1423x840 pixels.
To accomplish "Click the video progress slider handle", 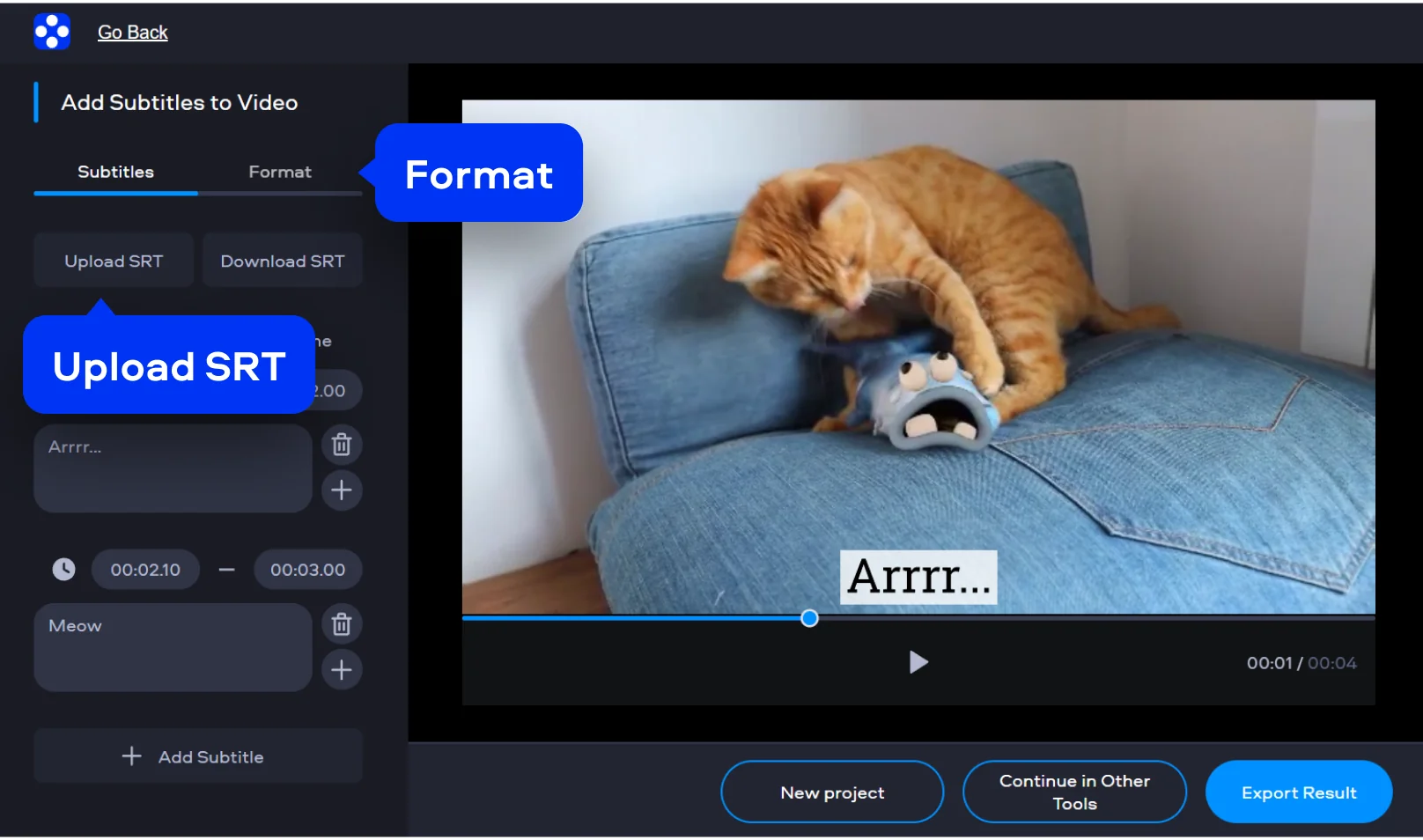I will (809, 618).
